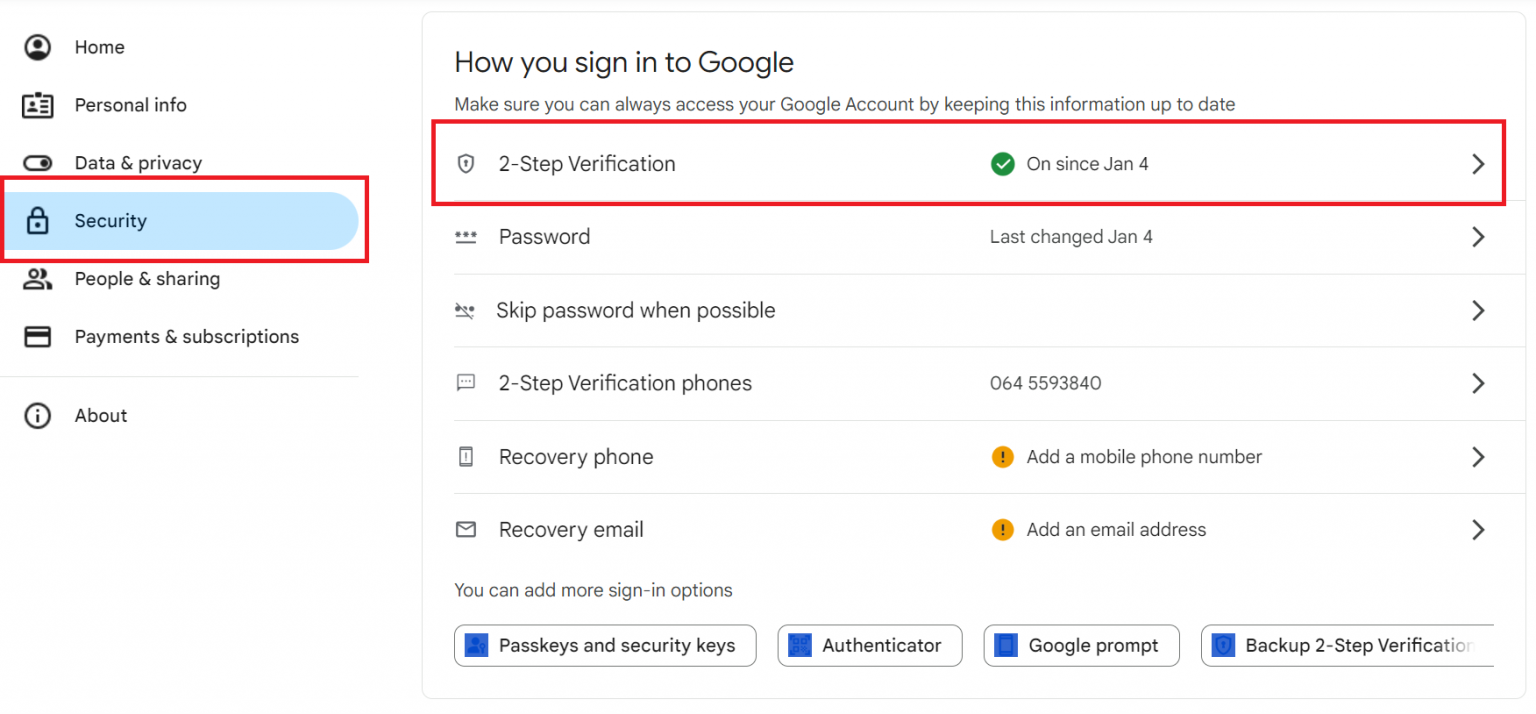Viewport: 1536px width, 714px height.
Task: Click the People & sharing icon
Action: point(37,279)
